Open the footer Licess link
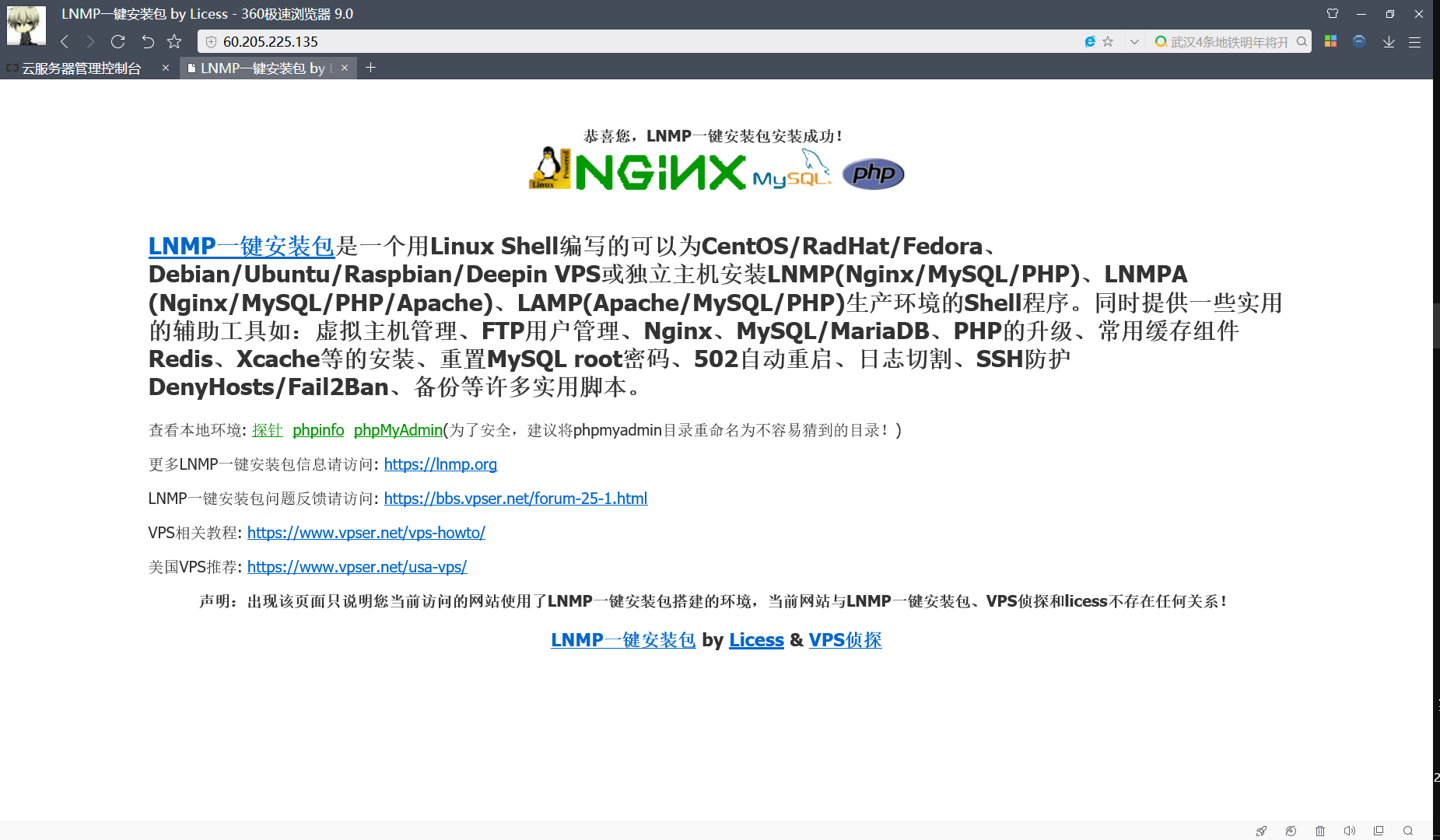The image size is (1440, 840). coord(756,640)
